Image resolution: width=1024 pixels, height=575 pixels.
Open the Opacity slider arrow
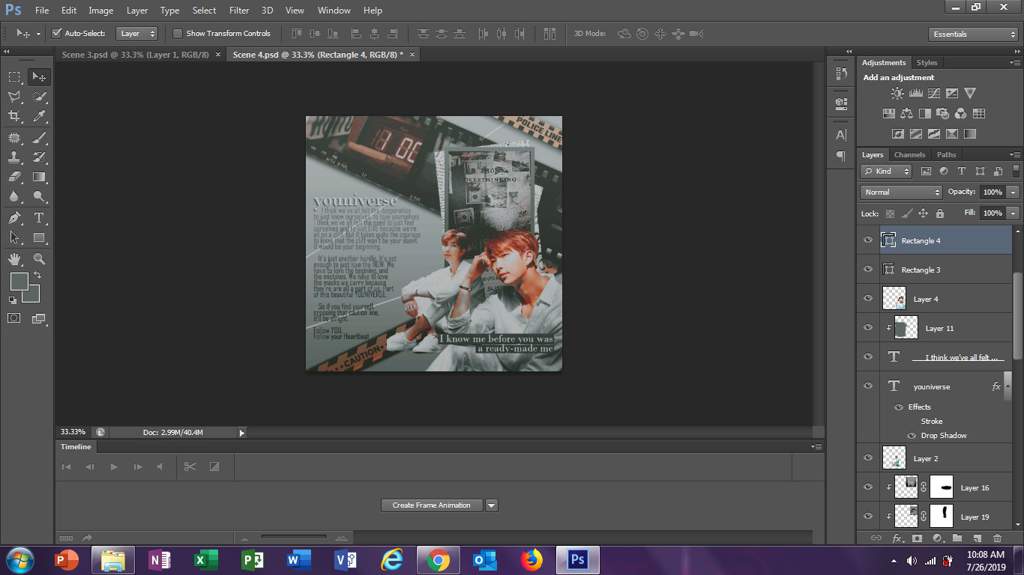(1013, 192)
